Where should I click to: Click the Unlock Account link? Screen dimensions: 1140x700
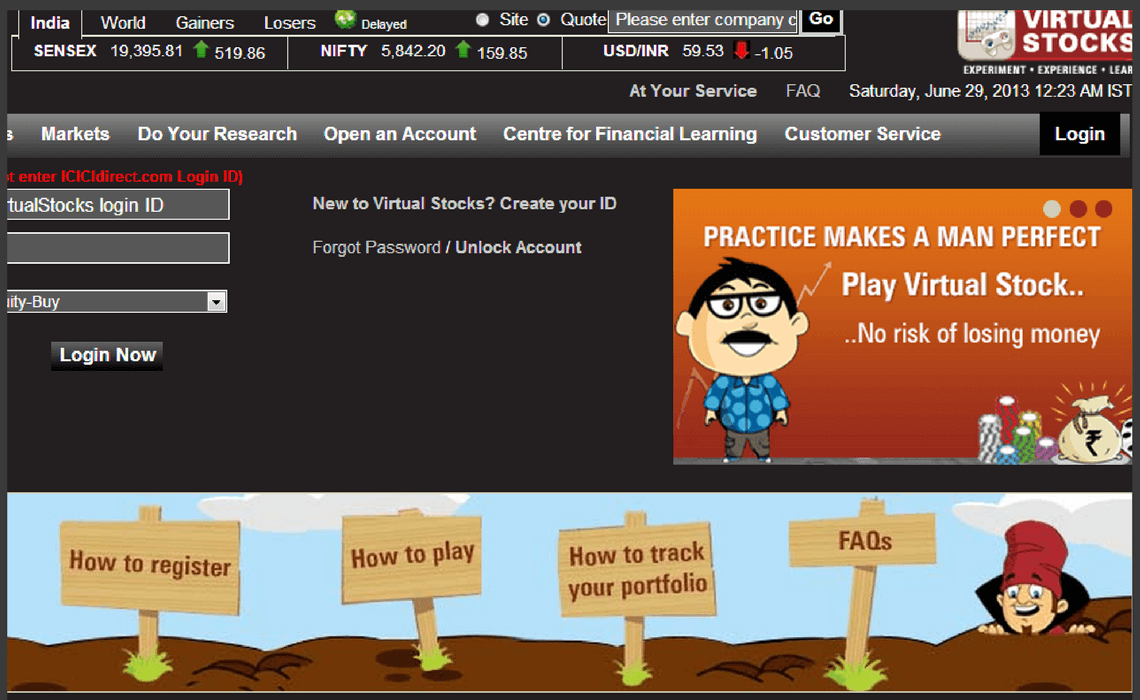pos(518,247)
